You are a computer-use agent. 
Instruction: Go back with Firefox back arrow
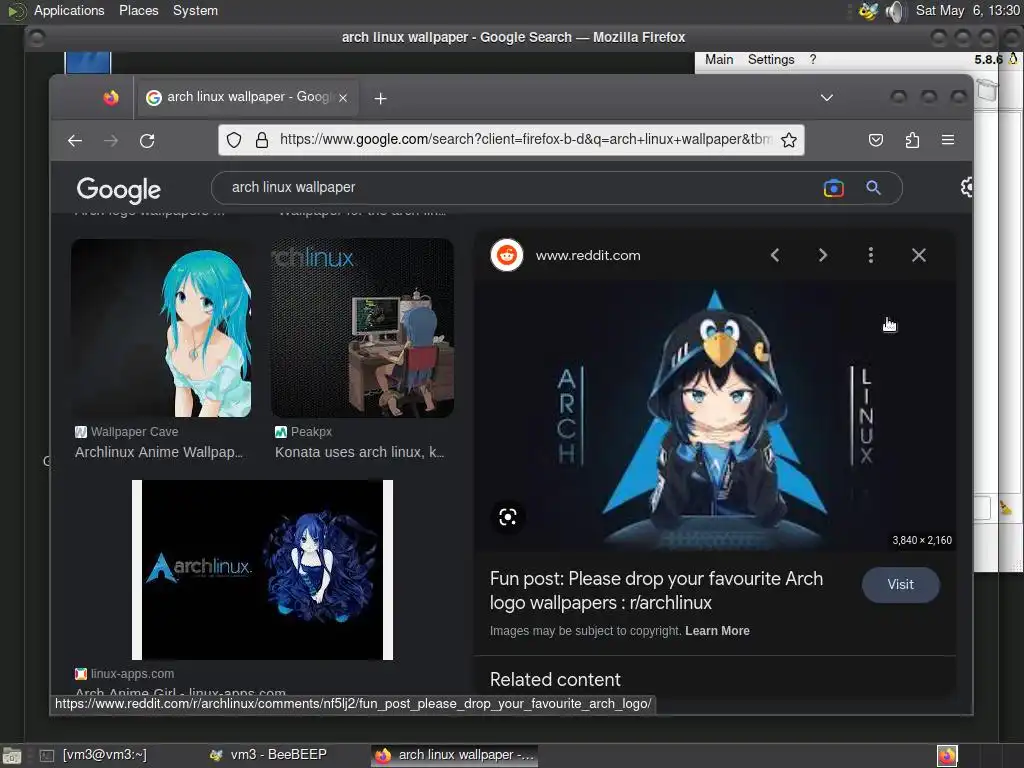click(x=75, y=140)
